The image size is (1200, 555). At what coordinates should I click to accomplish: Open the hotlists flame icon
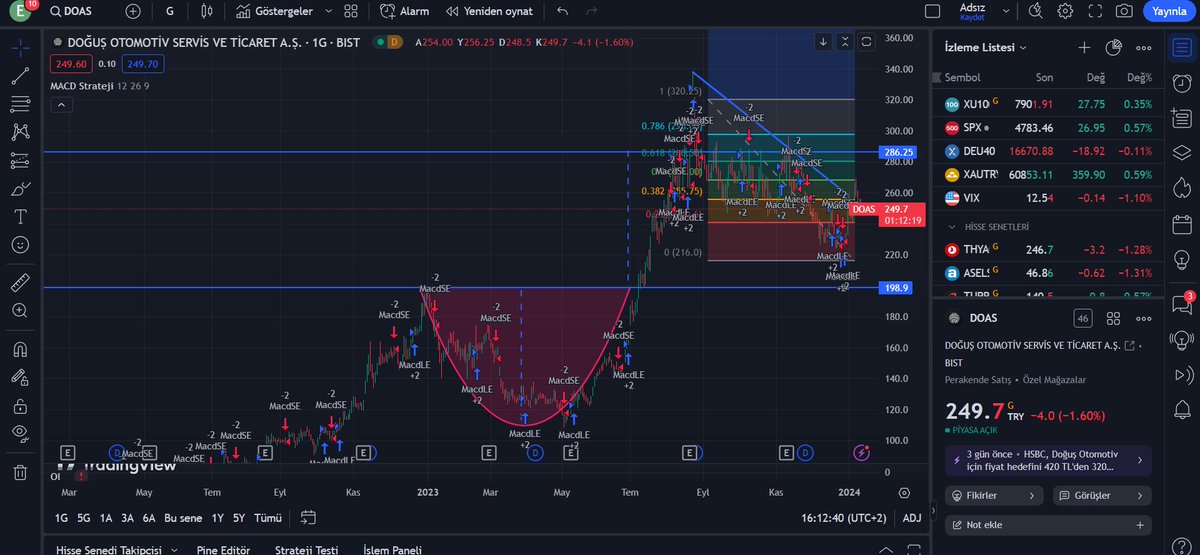click(1183, 187)
